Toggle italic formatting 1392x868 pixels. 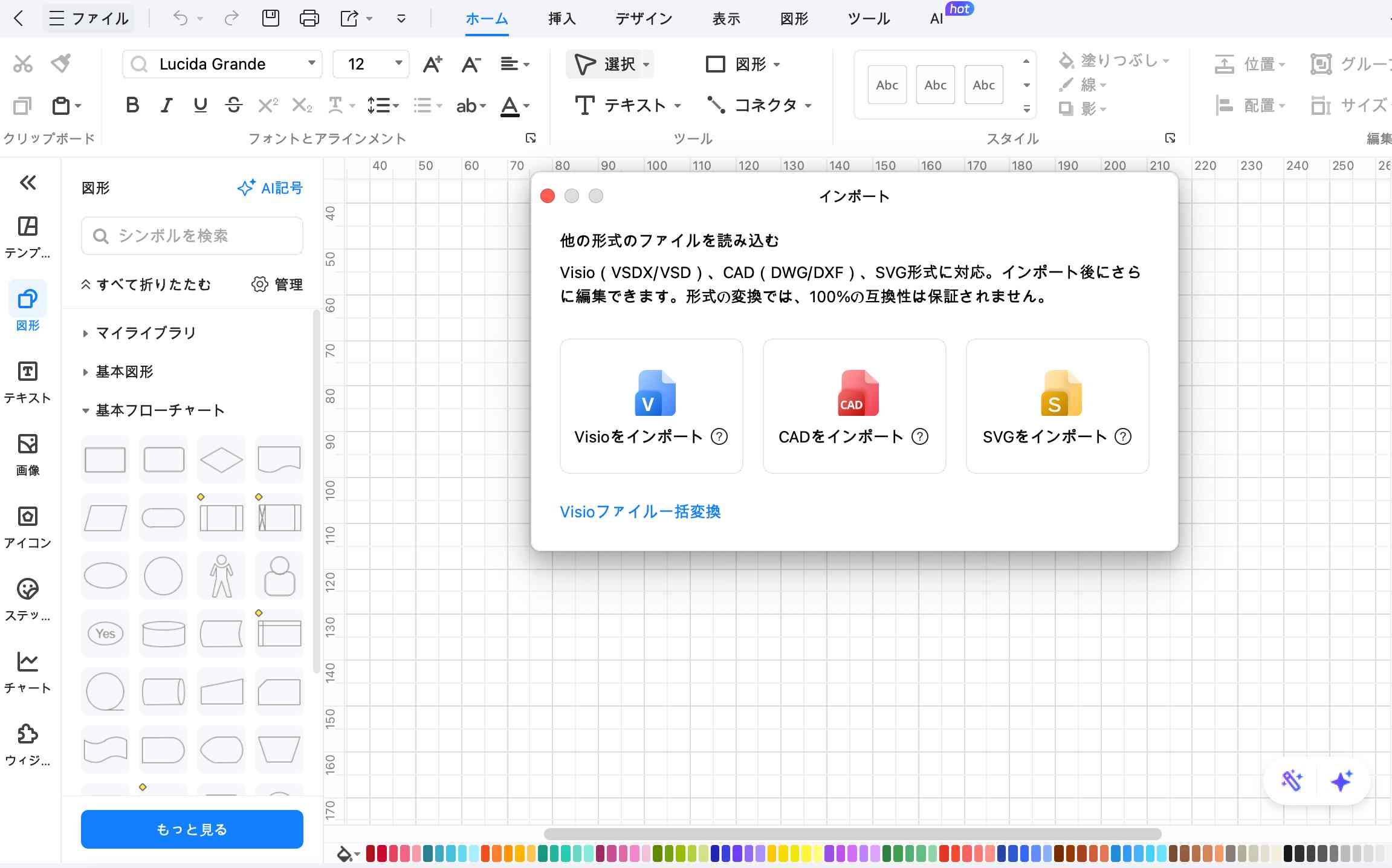(x=166, y=106)
